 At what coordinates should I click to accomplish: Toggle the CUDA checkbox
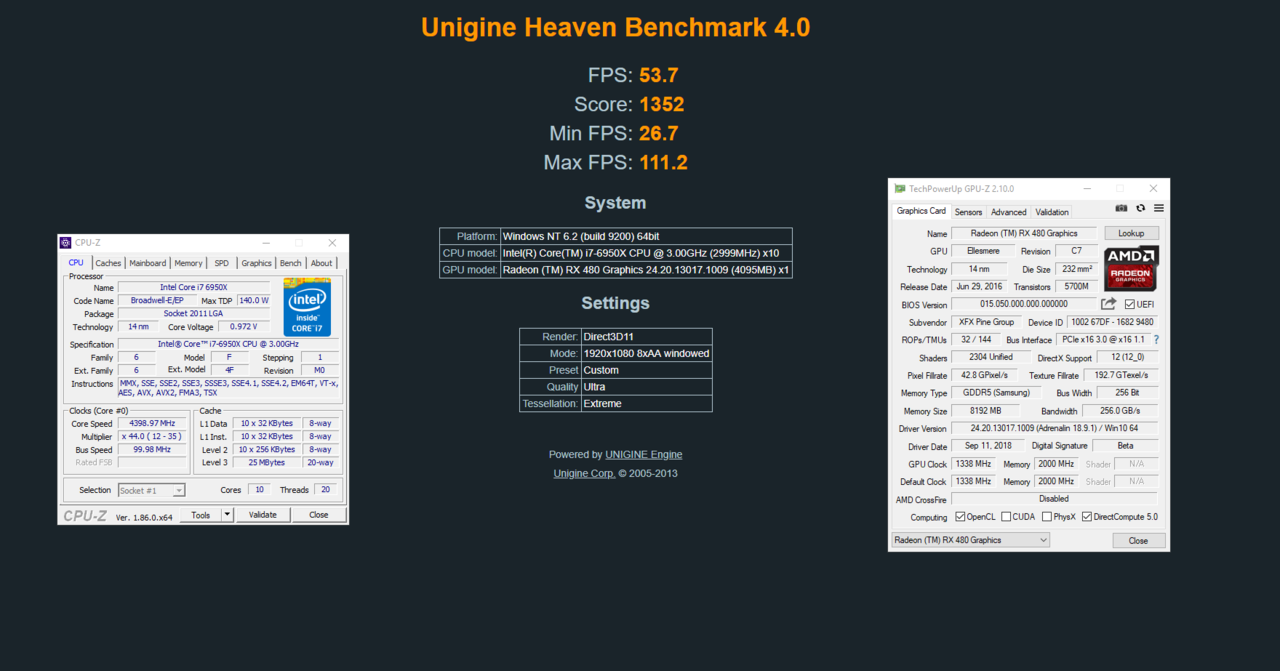[1006, 517]
